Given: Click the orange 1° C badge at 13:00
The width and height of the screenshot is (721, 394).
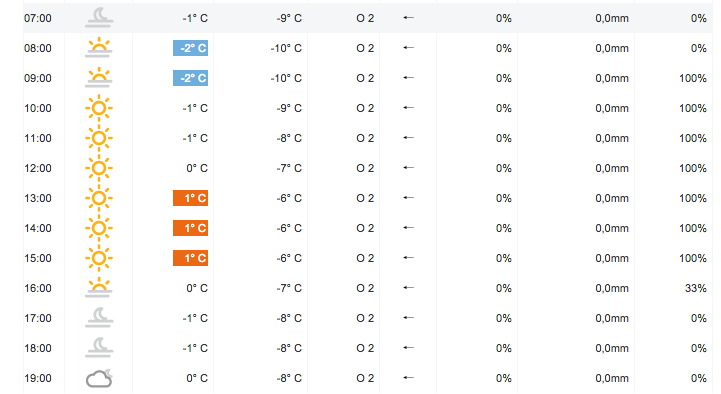Looking at the screenshot, I should [190, 198].
